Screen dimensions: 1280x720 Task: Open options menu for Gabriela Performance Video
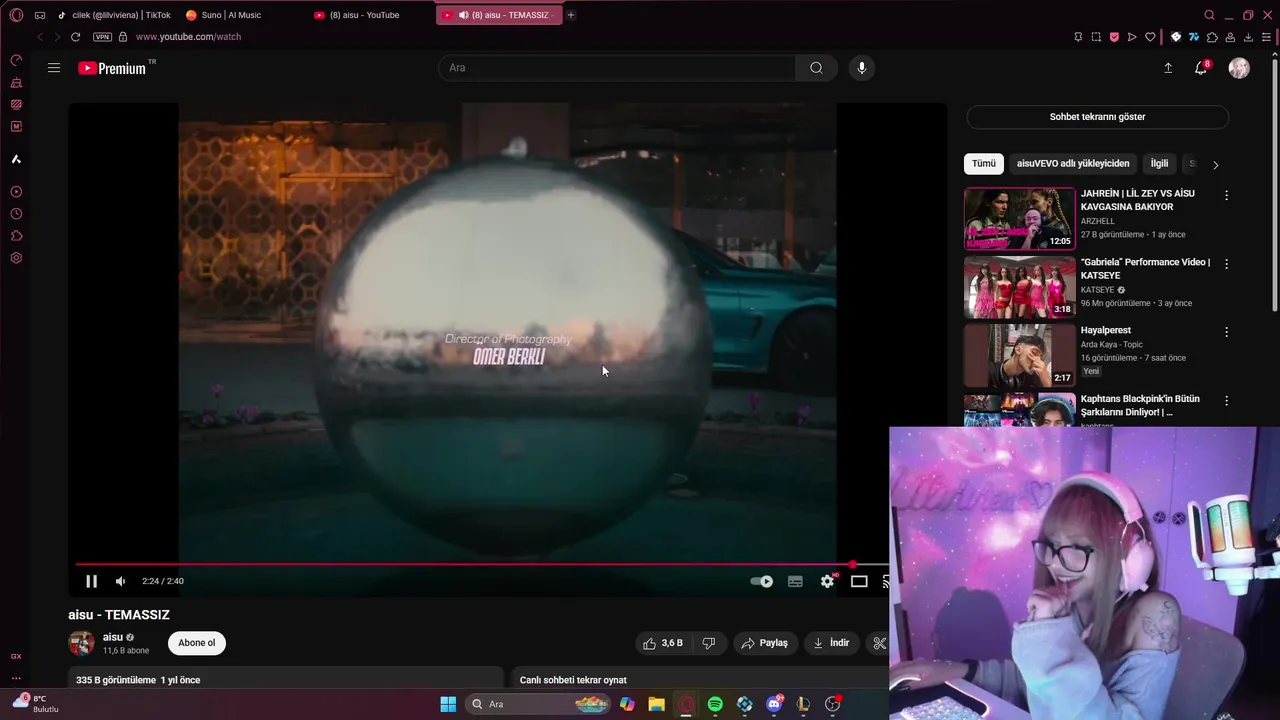coord(1226,264)
